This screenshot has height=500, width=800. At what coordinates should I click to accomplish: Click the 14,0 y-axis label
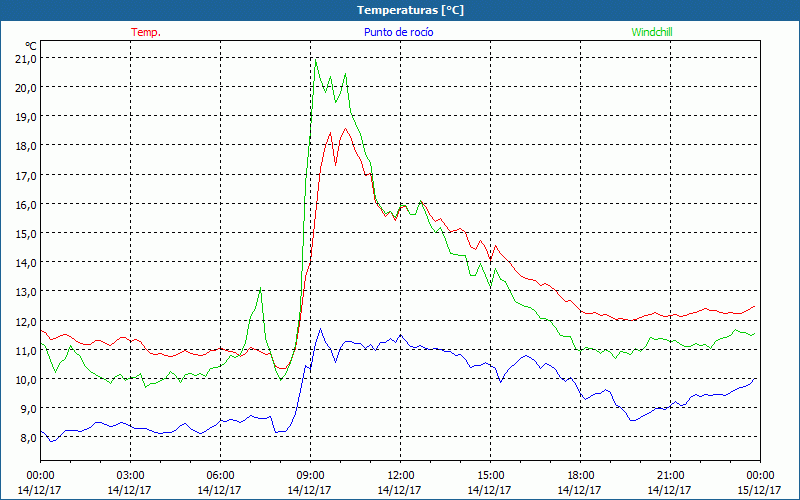click(x=27, y=262)
